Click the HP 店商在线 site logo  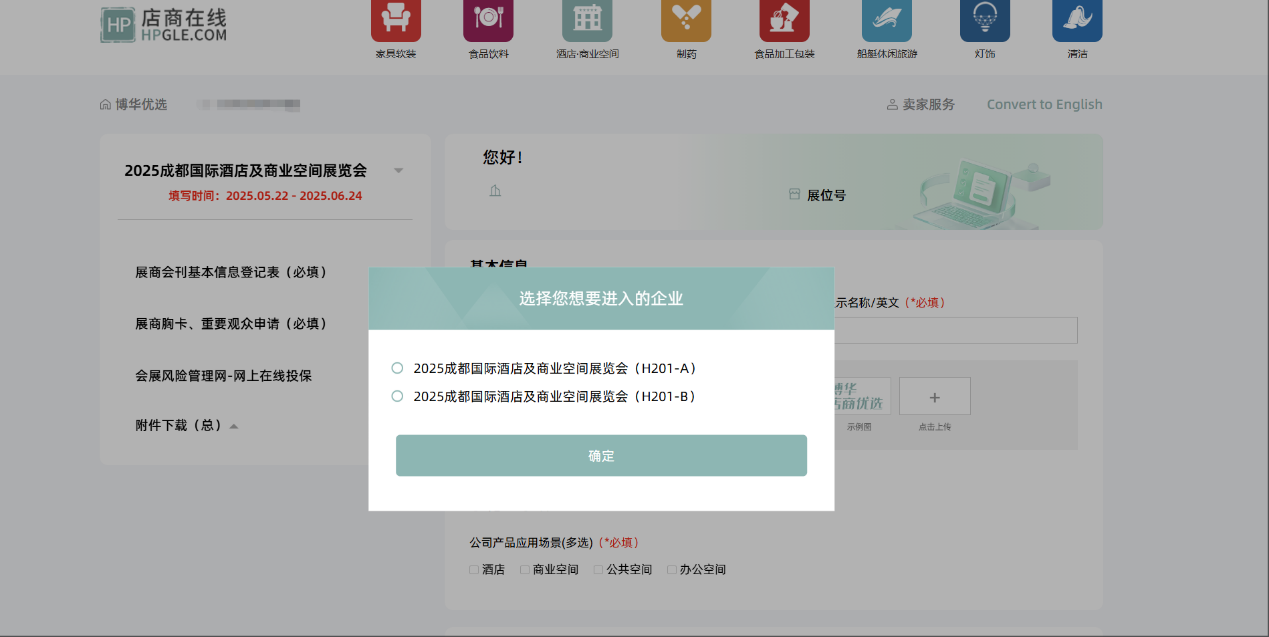coord(164,25)
